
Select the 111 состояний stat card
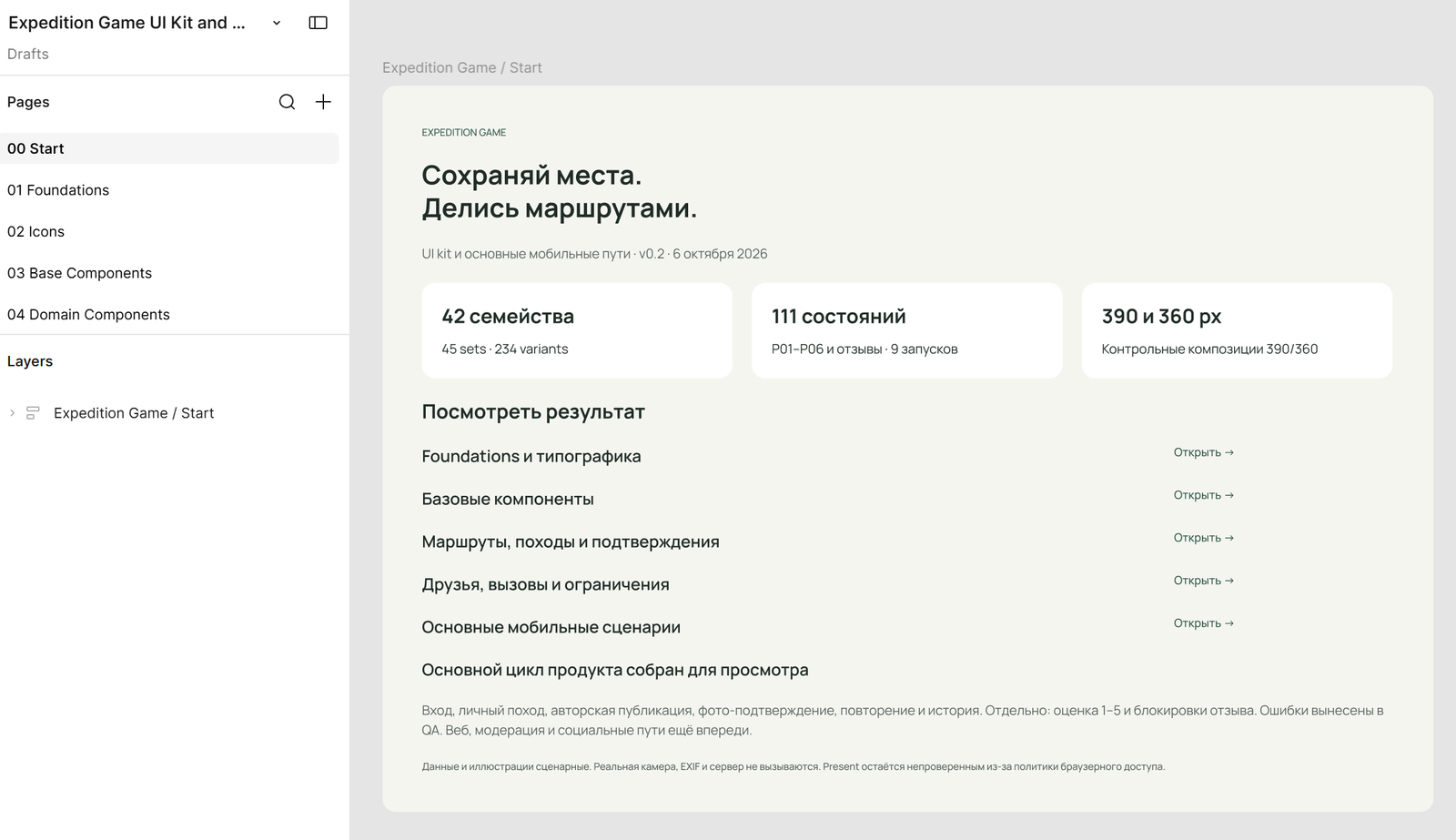point(906,330)
